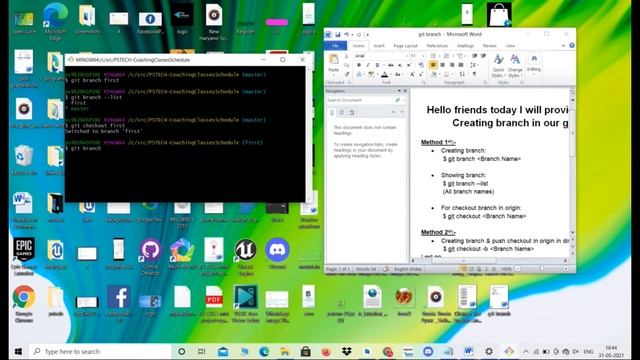Open Settings gear on taskbar
This screenshot has height=360, width=640.
pyautogui.click(x=489, y=351)
